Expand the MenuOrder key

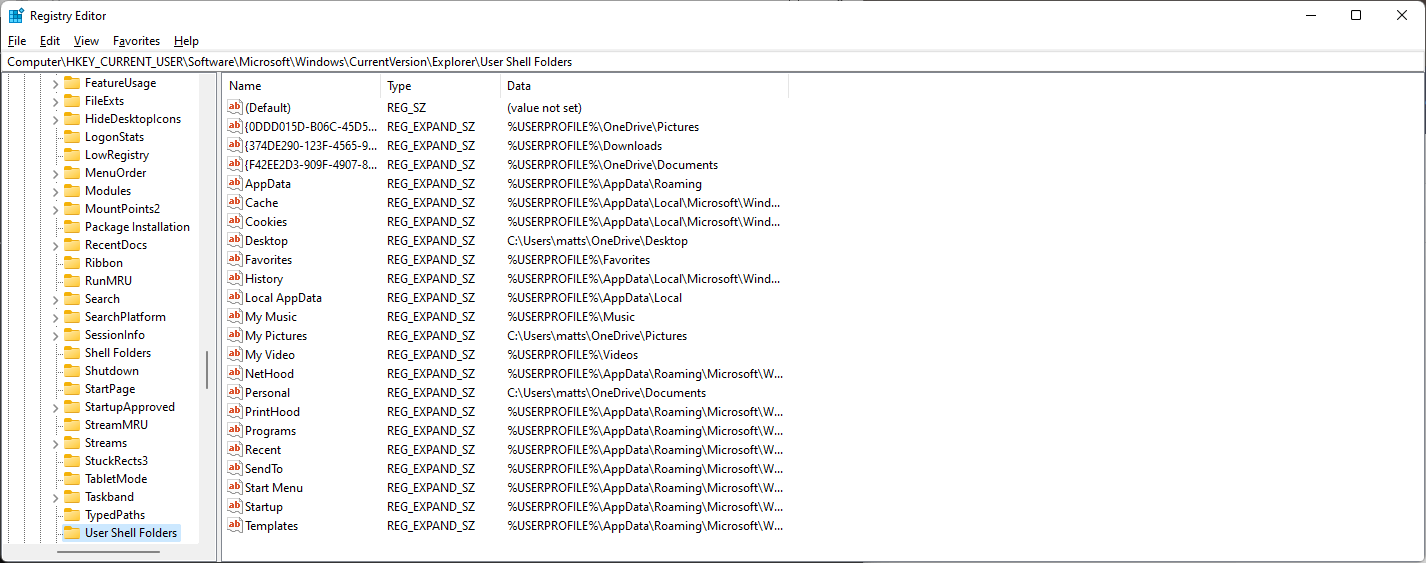tap(55, 173)
